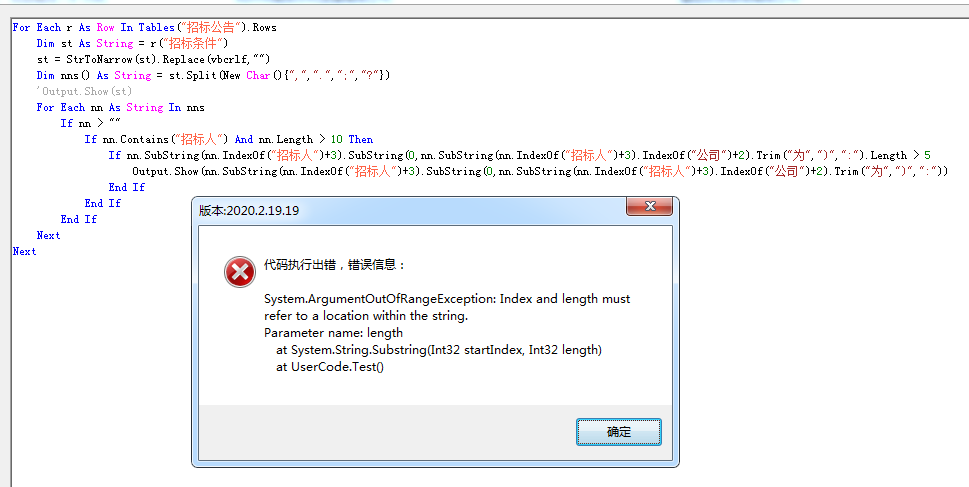Click the red error icon in the dialog
The width and height of the screenshot is (969, 487).
240,272
